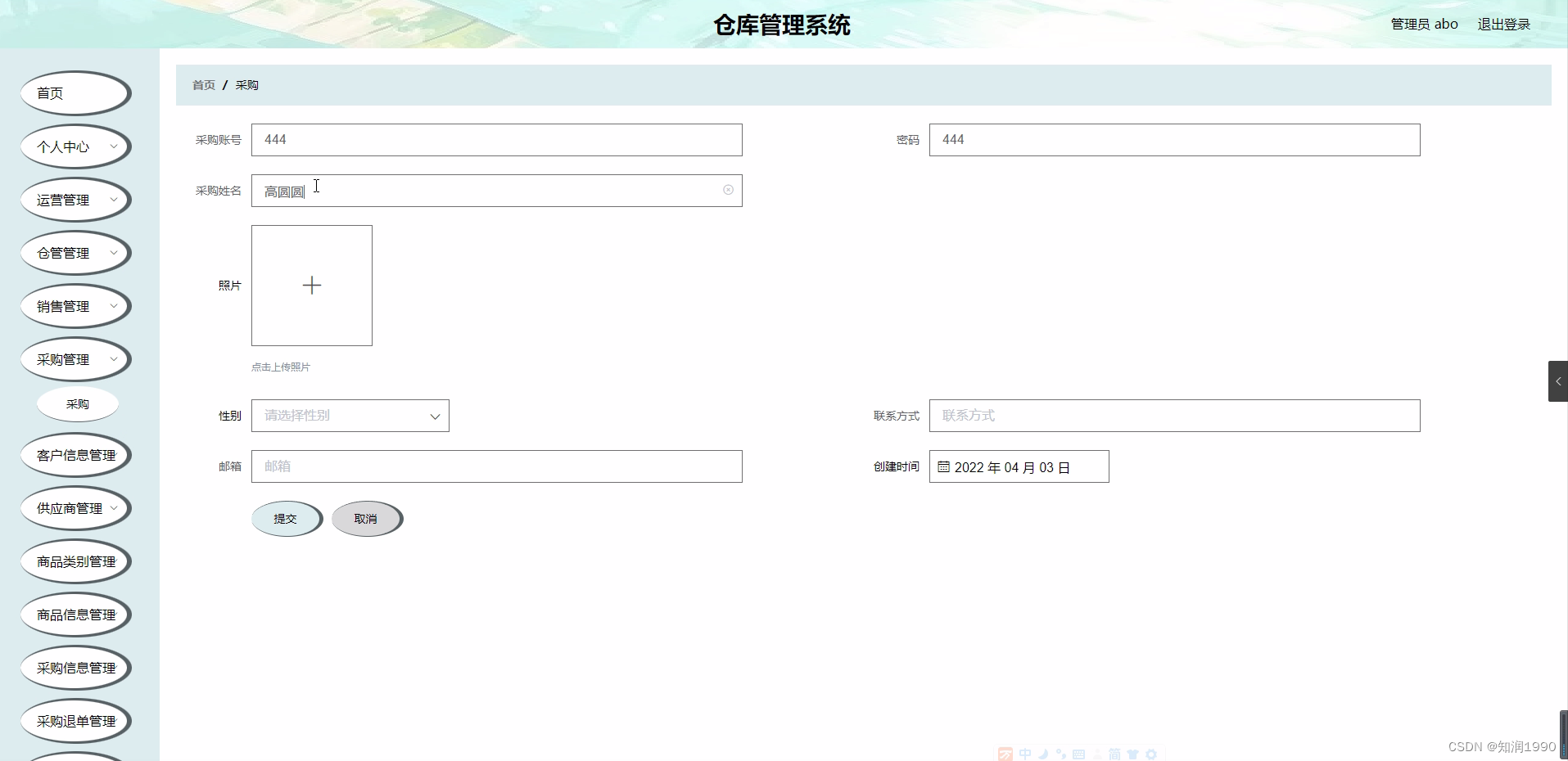Click the 取消 button
Image resolution: width=1568 pixels, height=761 pixels.
(367, 519)
